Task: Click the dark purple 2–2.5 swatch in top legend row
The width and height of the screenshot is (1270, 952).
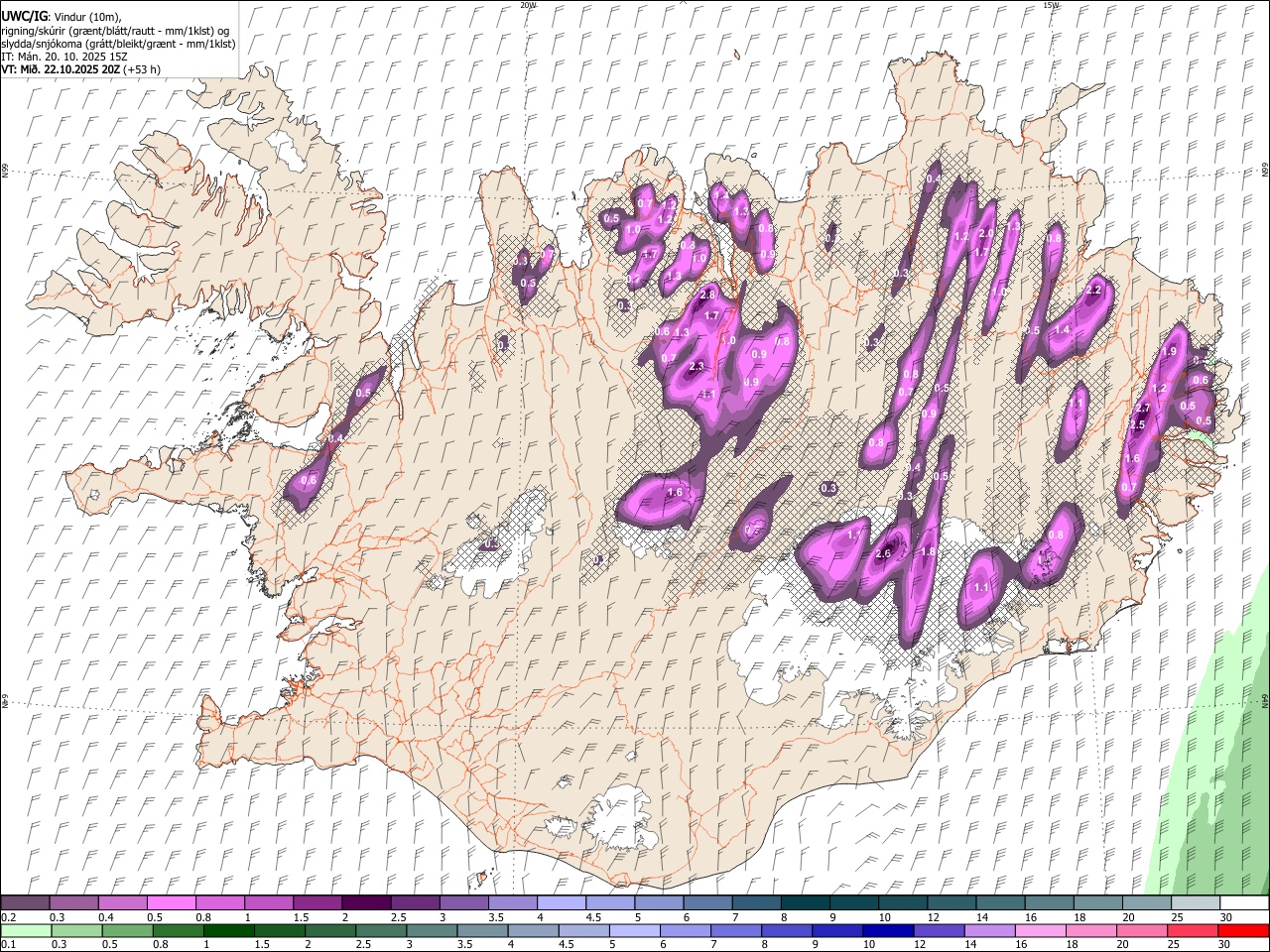Action: coord(365,903)
